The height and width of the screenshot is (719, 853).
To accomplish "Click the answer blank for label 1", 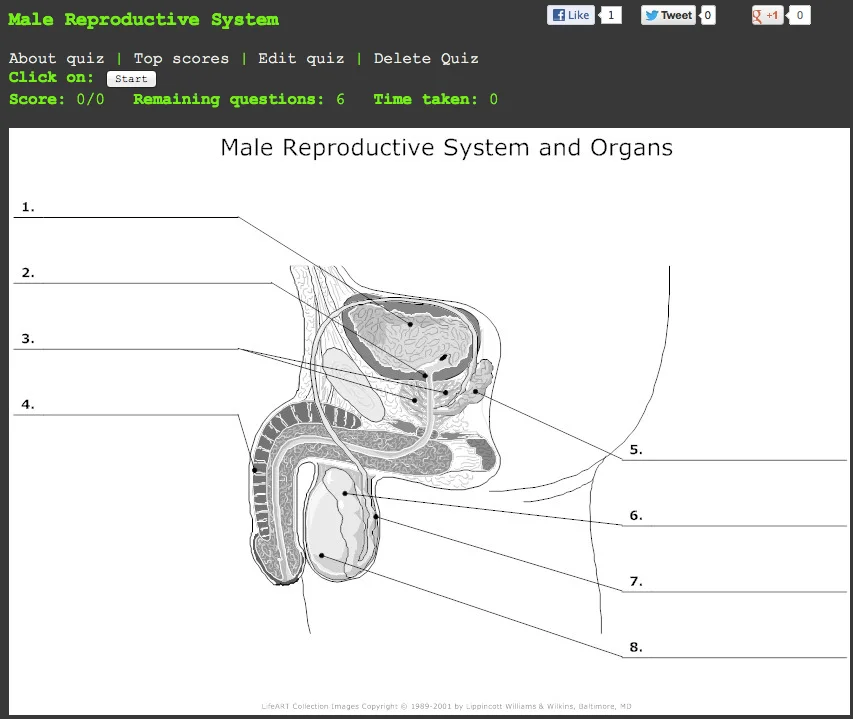I will click(x=130, y=216).
